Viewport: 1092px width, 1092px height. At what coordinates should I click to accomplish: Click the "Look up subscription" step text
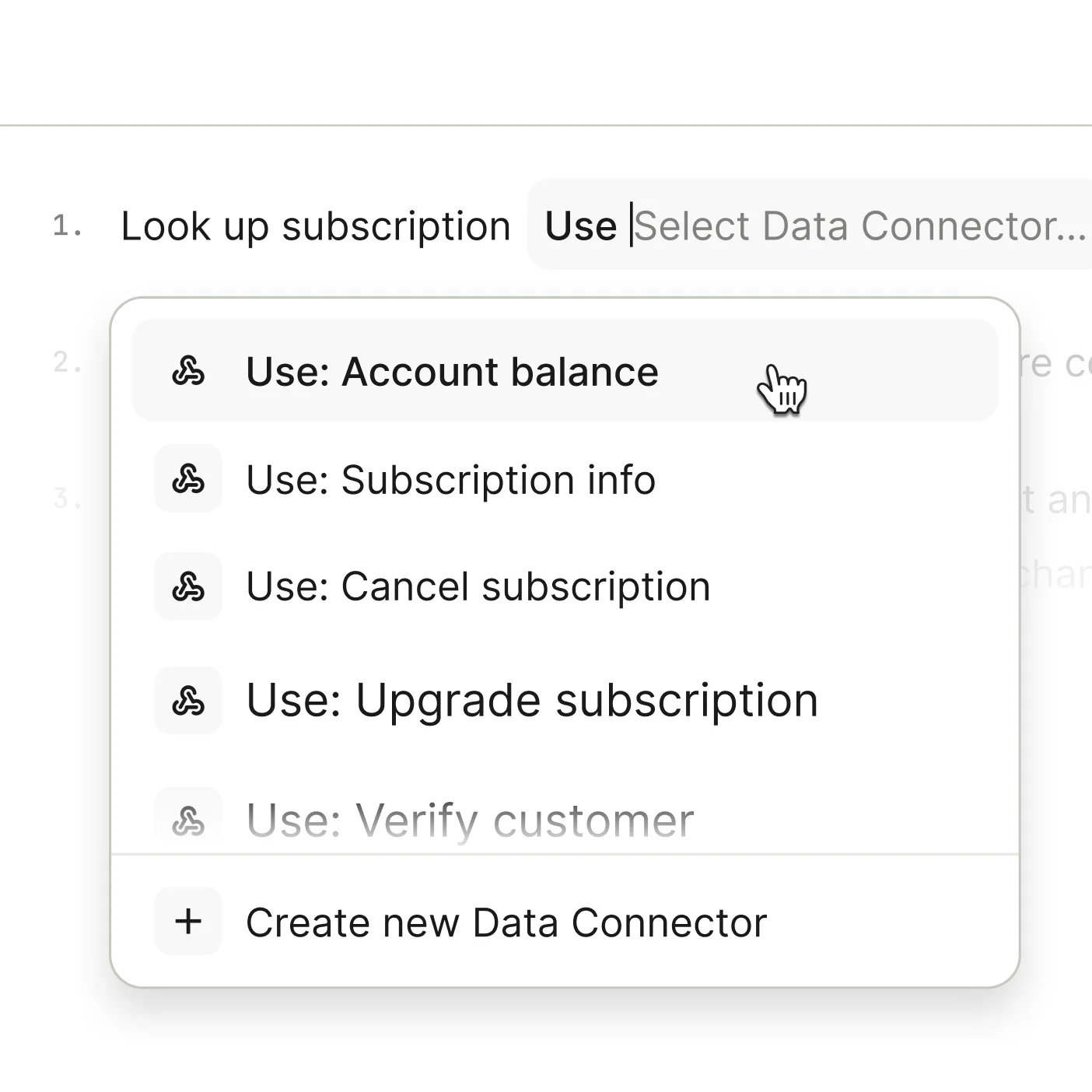316,226
